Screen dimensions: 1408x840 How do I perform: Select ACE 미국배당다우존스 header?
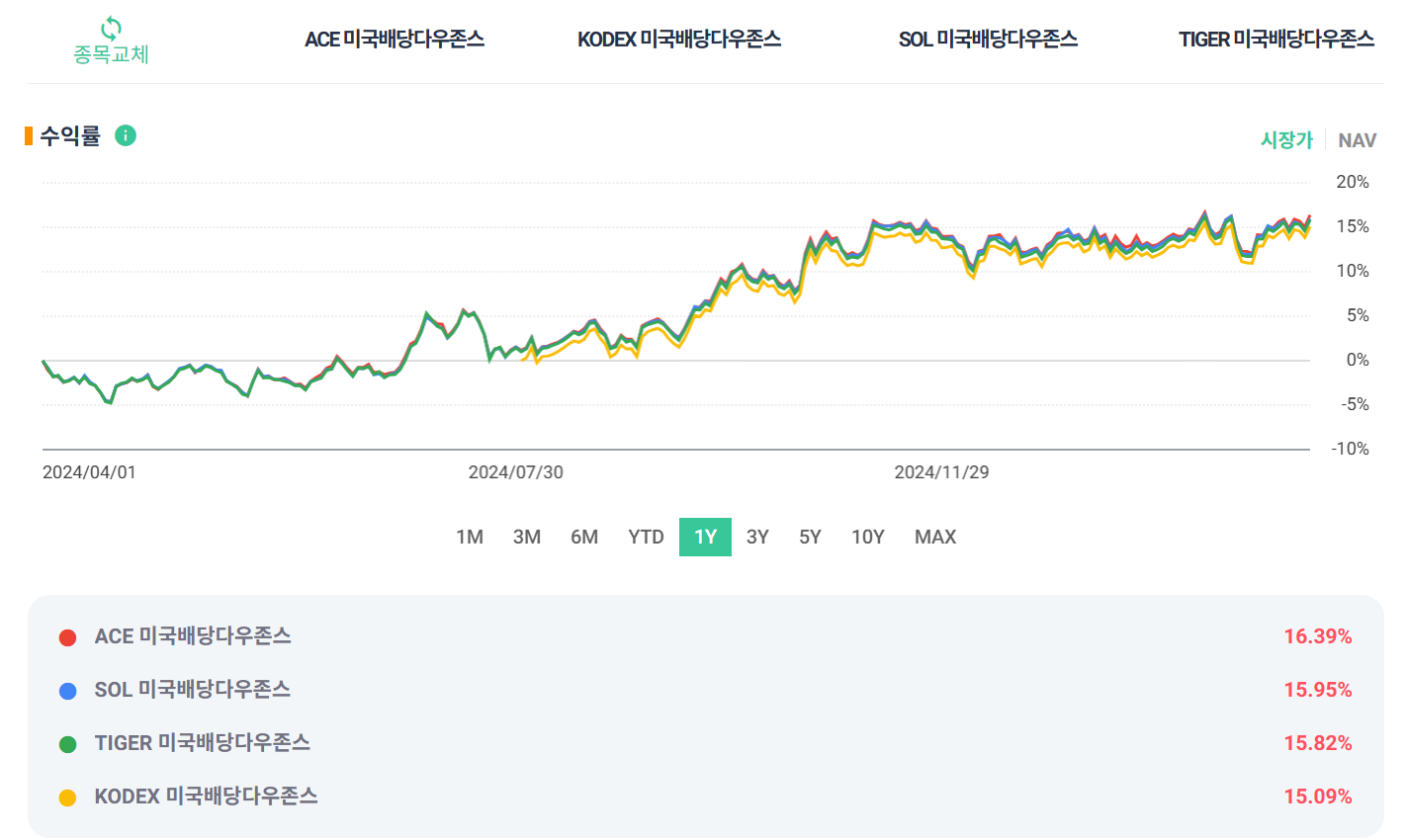(x=395, y=40)
